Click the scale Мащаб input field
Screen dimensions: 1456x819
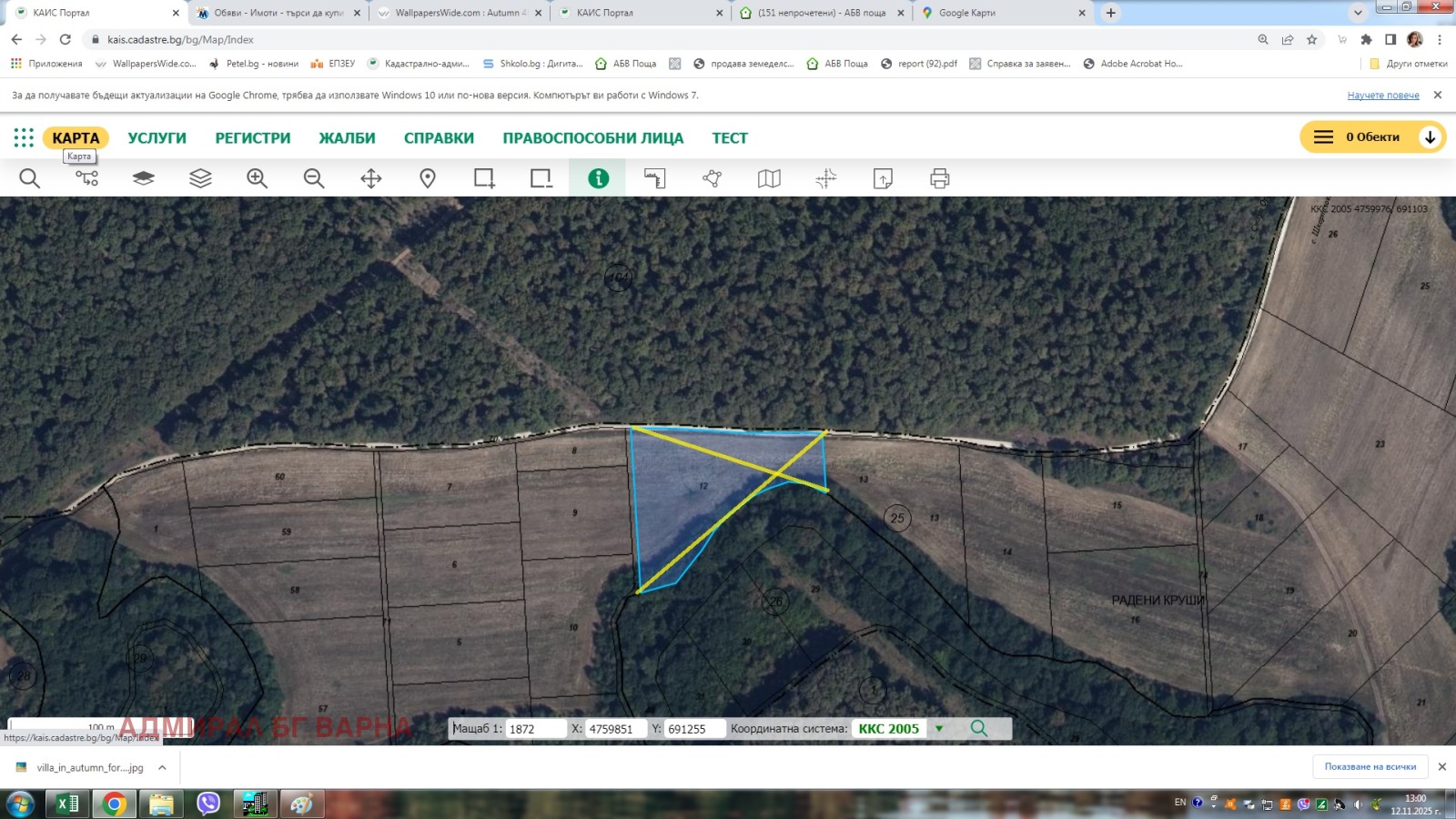click(x=536, y=729)
